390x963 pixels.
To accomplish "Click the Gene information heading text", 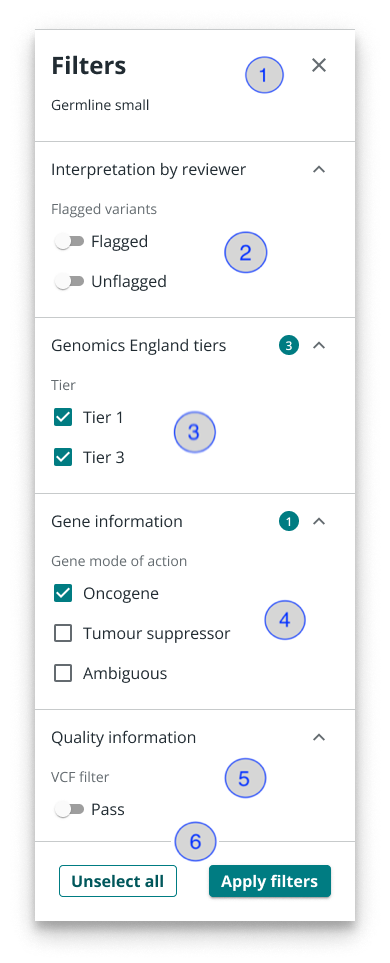I will pos(117,522).
